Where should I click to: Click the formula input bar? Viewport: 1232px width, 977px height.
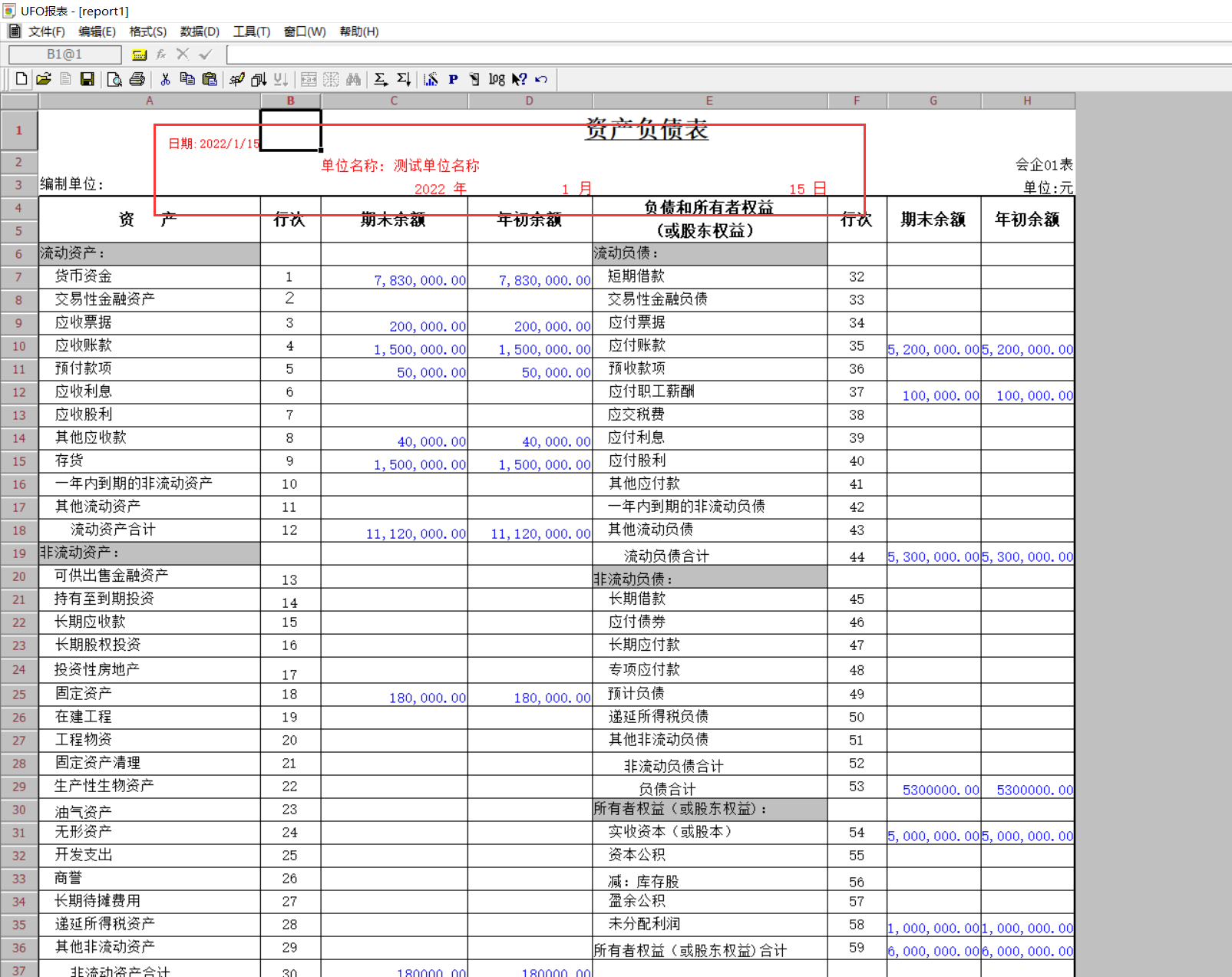(729, 54)
